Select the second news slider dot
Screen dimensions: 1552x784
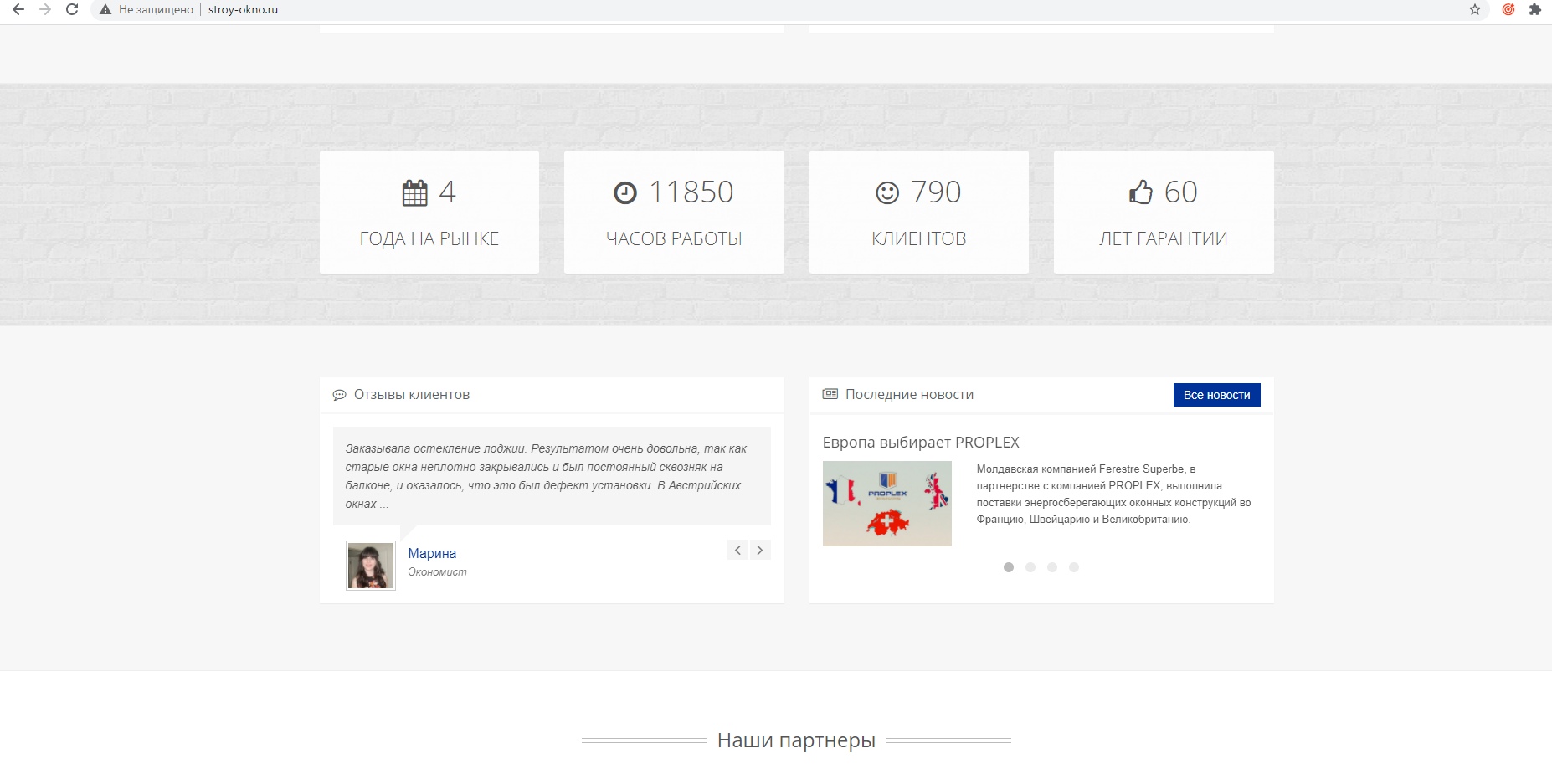pyautogui.click(x=1030, y=567)
